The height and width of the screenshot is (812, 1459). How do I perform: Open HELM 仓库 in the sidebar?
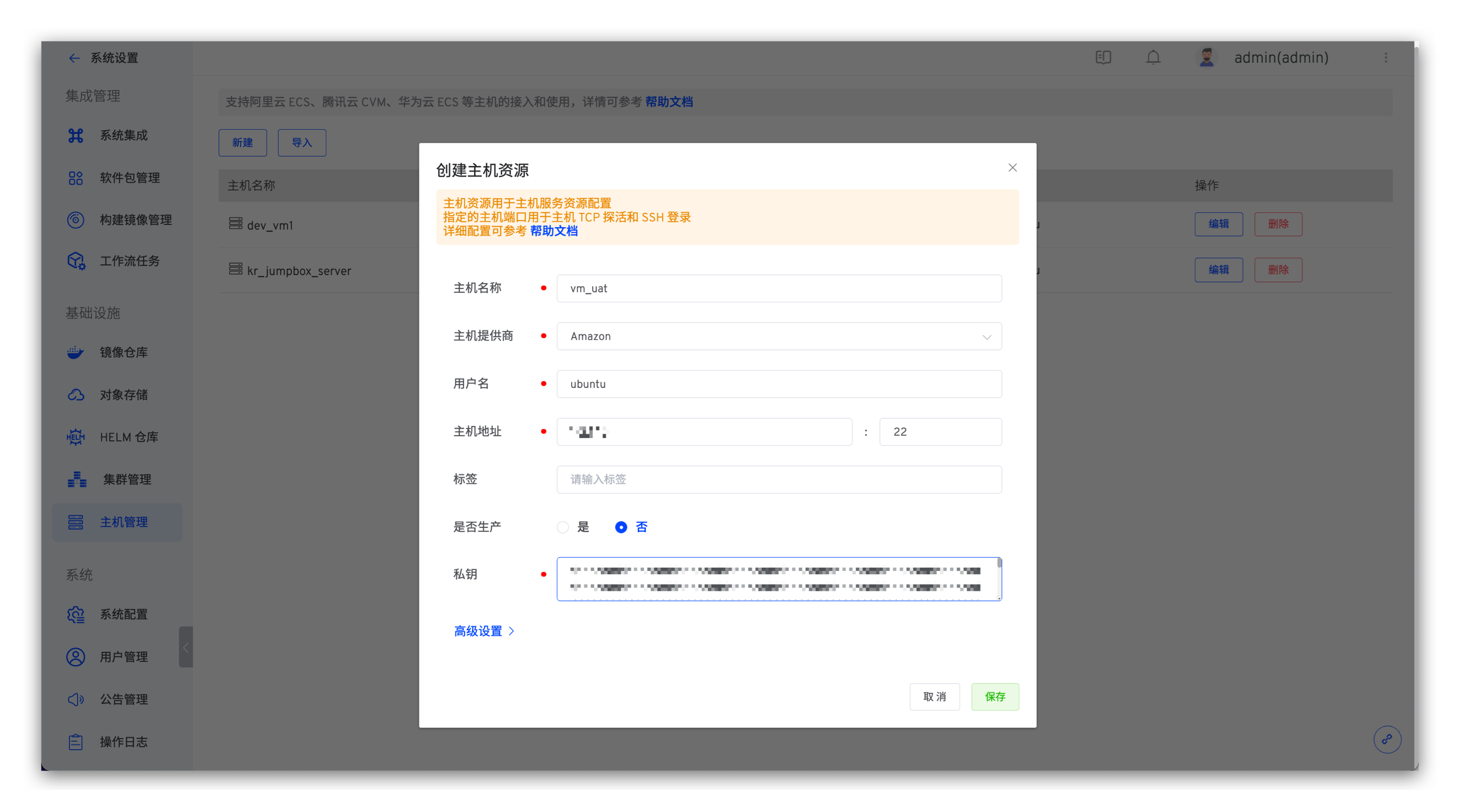click(129, 437)
